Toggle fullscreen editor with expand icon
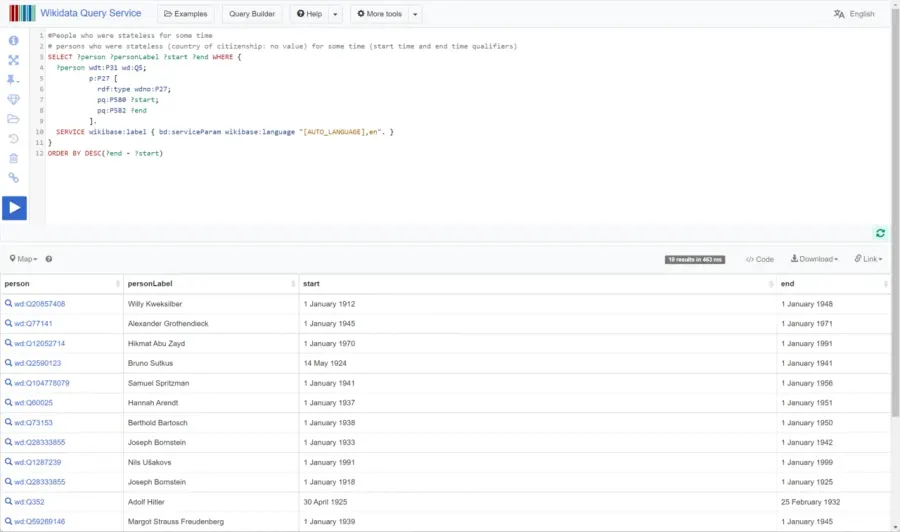 pos(13,60)
